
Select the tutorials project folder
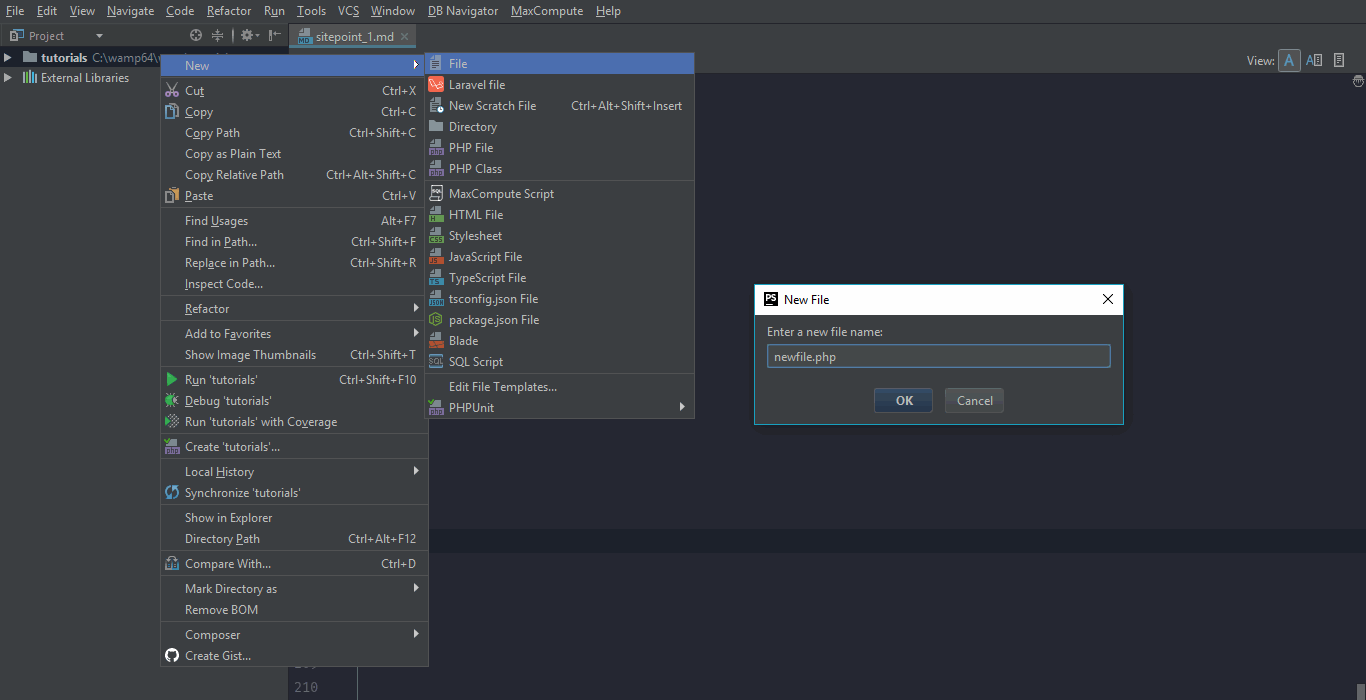(64, 58)
